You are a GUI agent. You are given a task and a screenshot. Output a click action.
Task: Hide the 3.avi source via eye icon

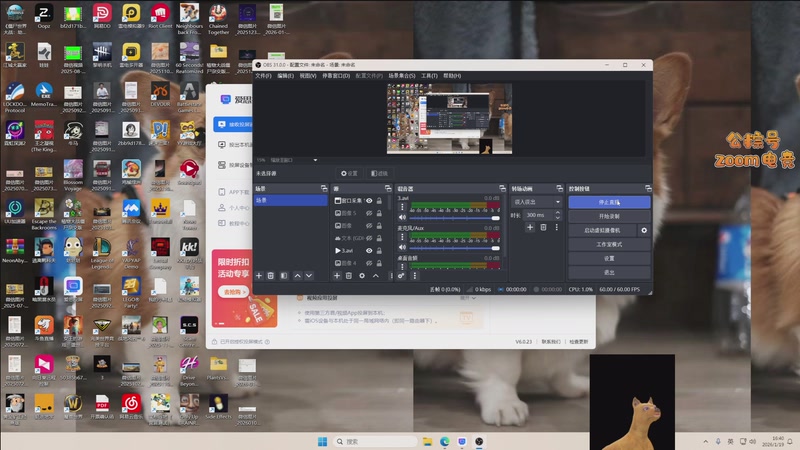(369, 251)
